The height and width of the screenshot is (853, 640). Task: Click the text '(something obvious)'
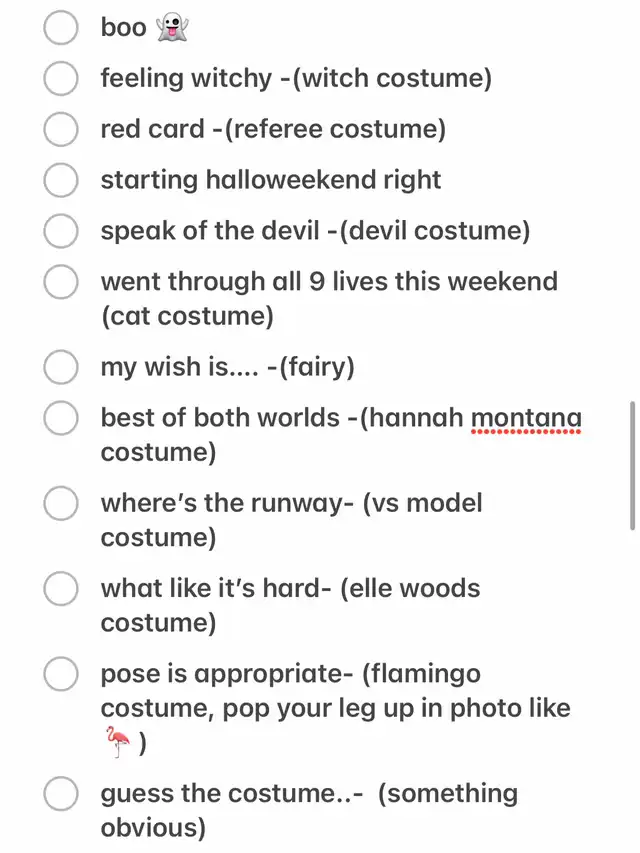(x=309, y=811)
